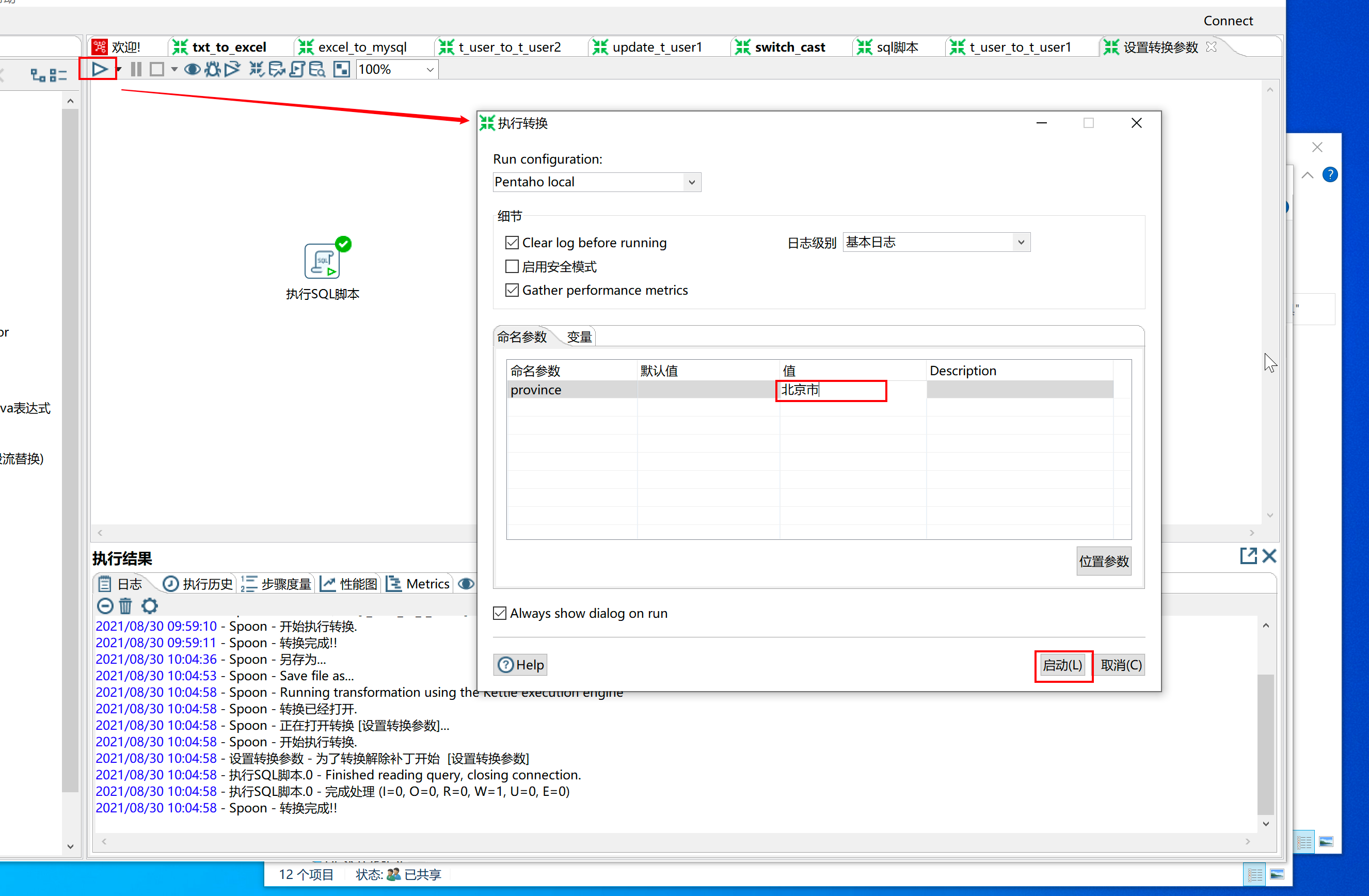Generate SQL script icon in toolbar
Image resolution: width=1369 pixels, height=896 pixels.
297,70
